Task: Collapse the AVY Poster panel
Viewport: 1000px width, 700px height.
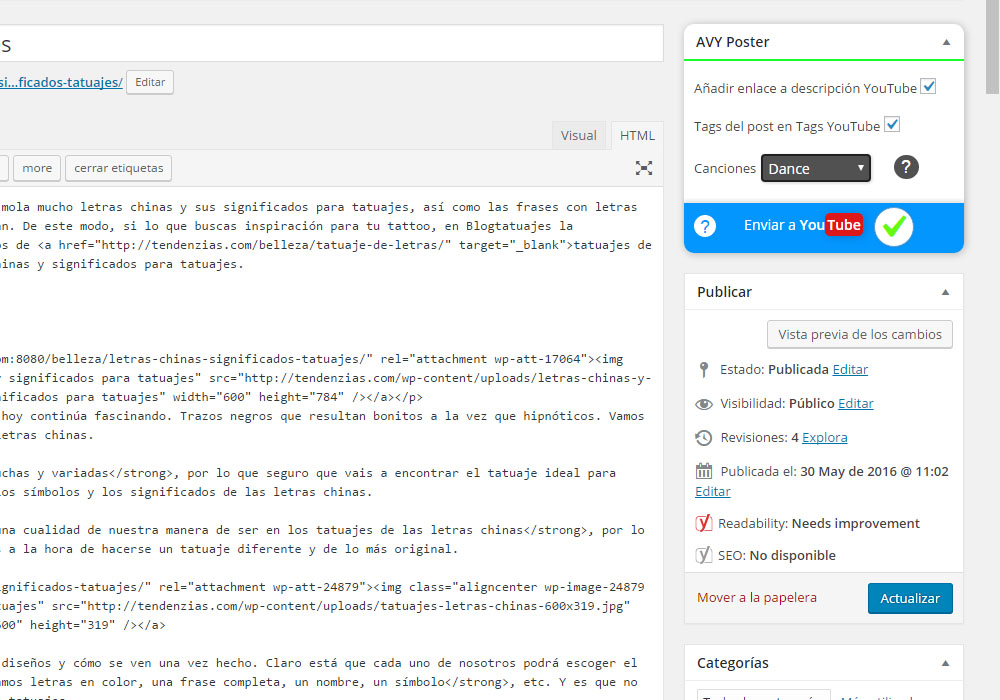Action: click(x=946, y=43)
